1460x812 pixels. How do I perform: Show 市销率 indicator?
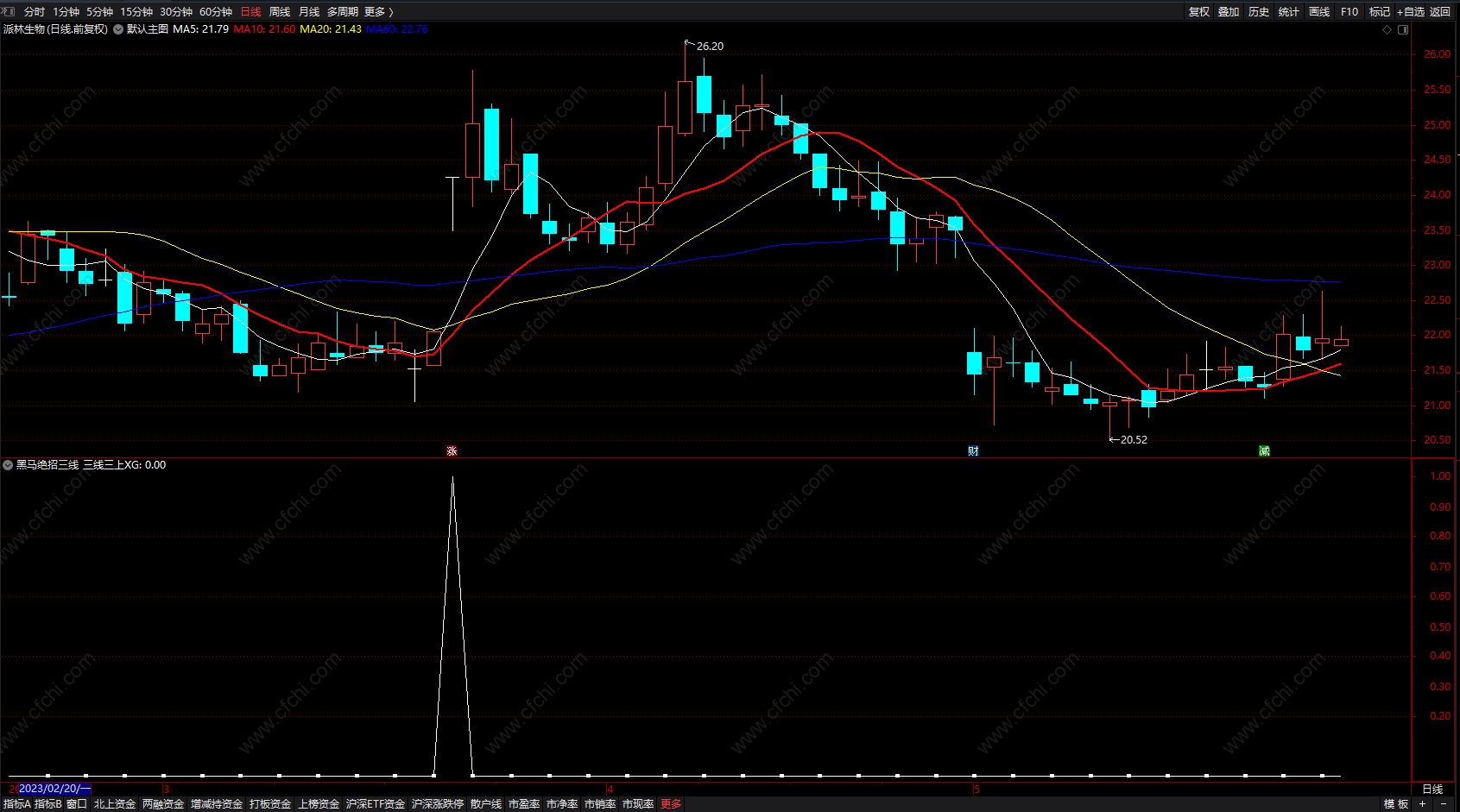click(600, 804)
